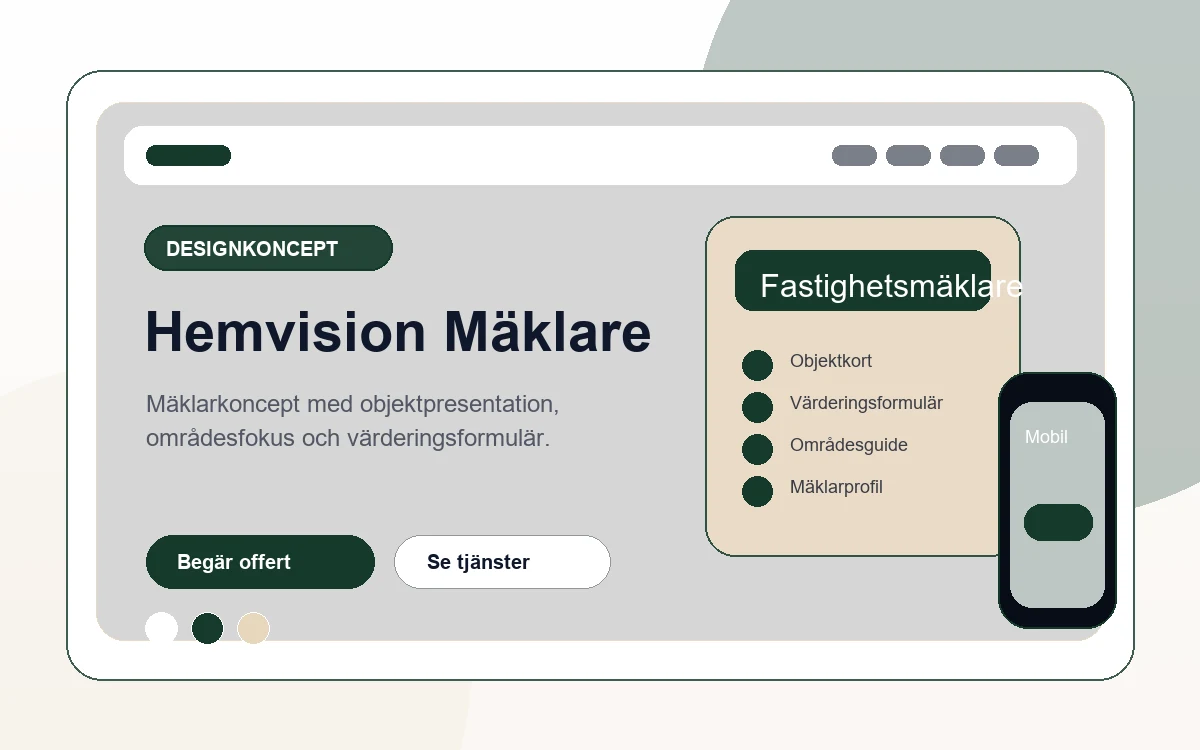This screenshot has height=750, width=1200.
Task: Click the Fastighetsmäklare card header
Action: point(863,281)
